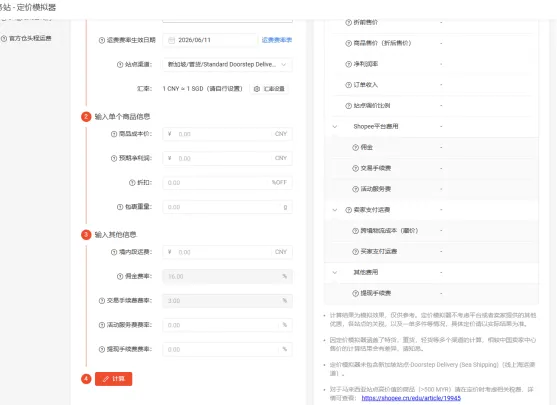The image size is (557, 405).
Task: Click the '定价模拟器' page title text
Action: coord(37,7)
